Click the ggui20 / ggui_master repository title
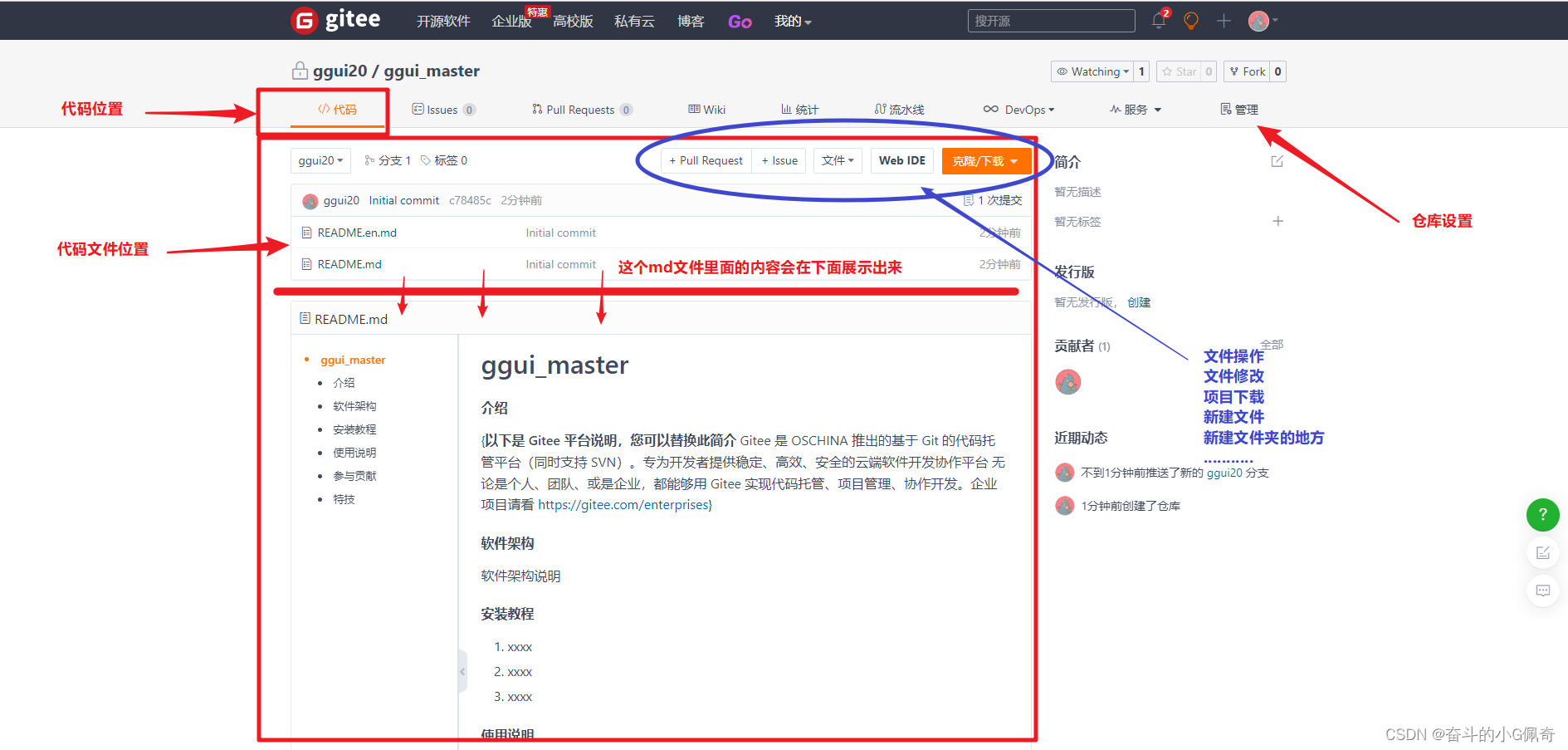Viewport: 1568px width, 750px height. pos(396,71)
